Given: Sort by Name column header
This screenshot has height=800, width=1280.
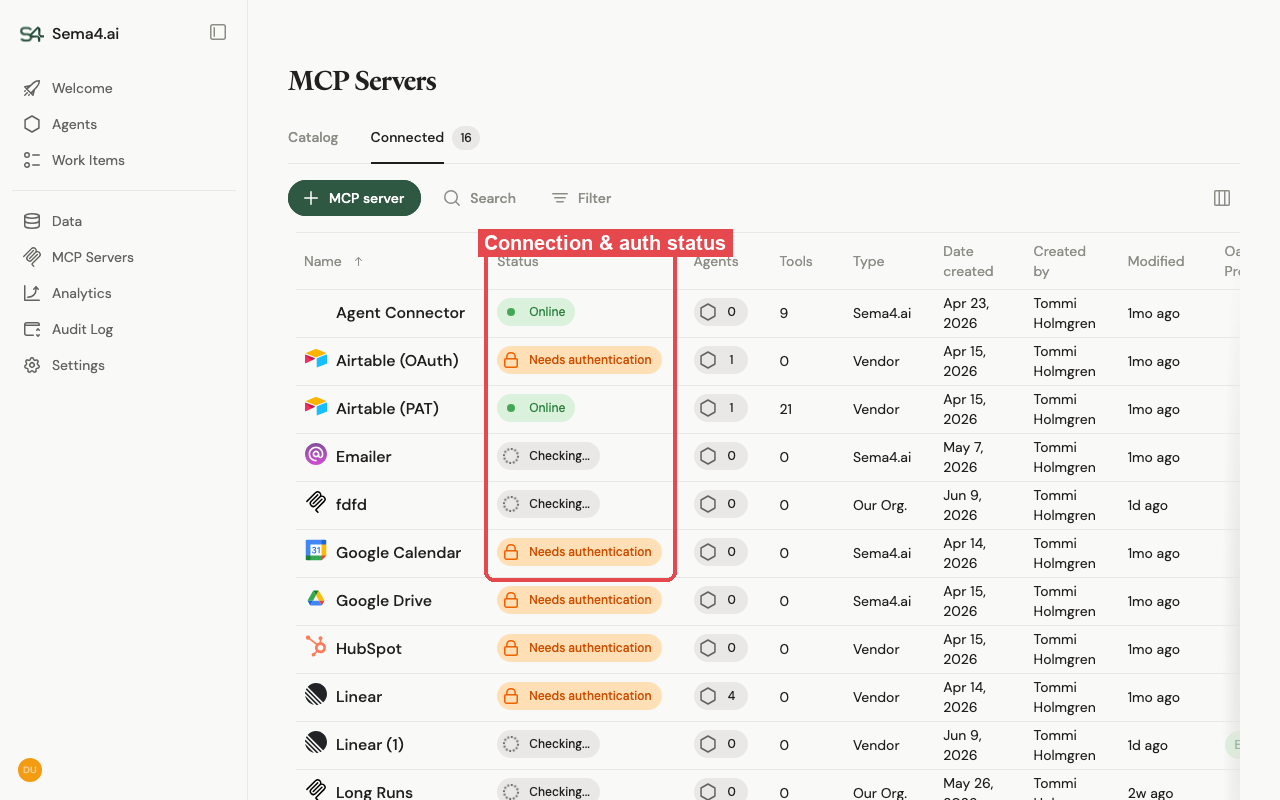Looking at the screenshot, I should (x=333, y=261).
